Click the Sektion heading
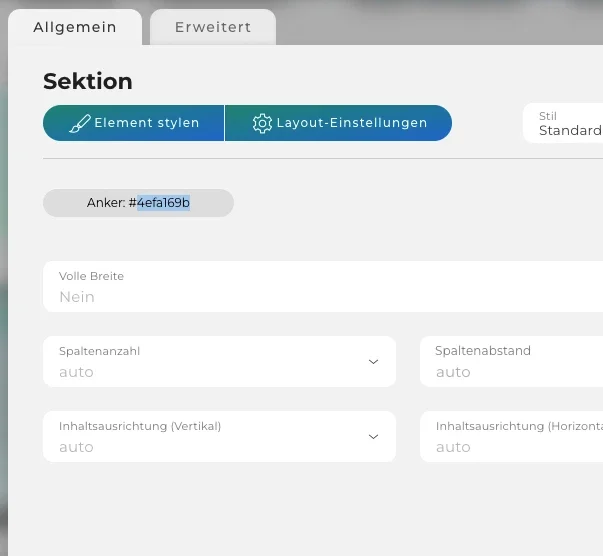Viewport: 603px width, 556px height. pos(88,81)
